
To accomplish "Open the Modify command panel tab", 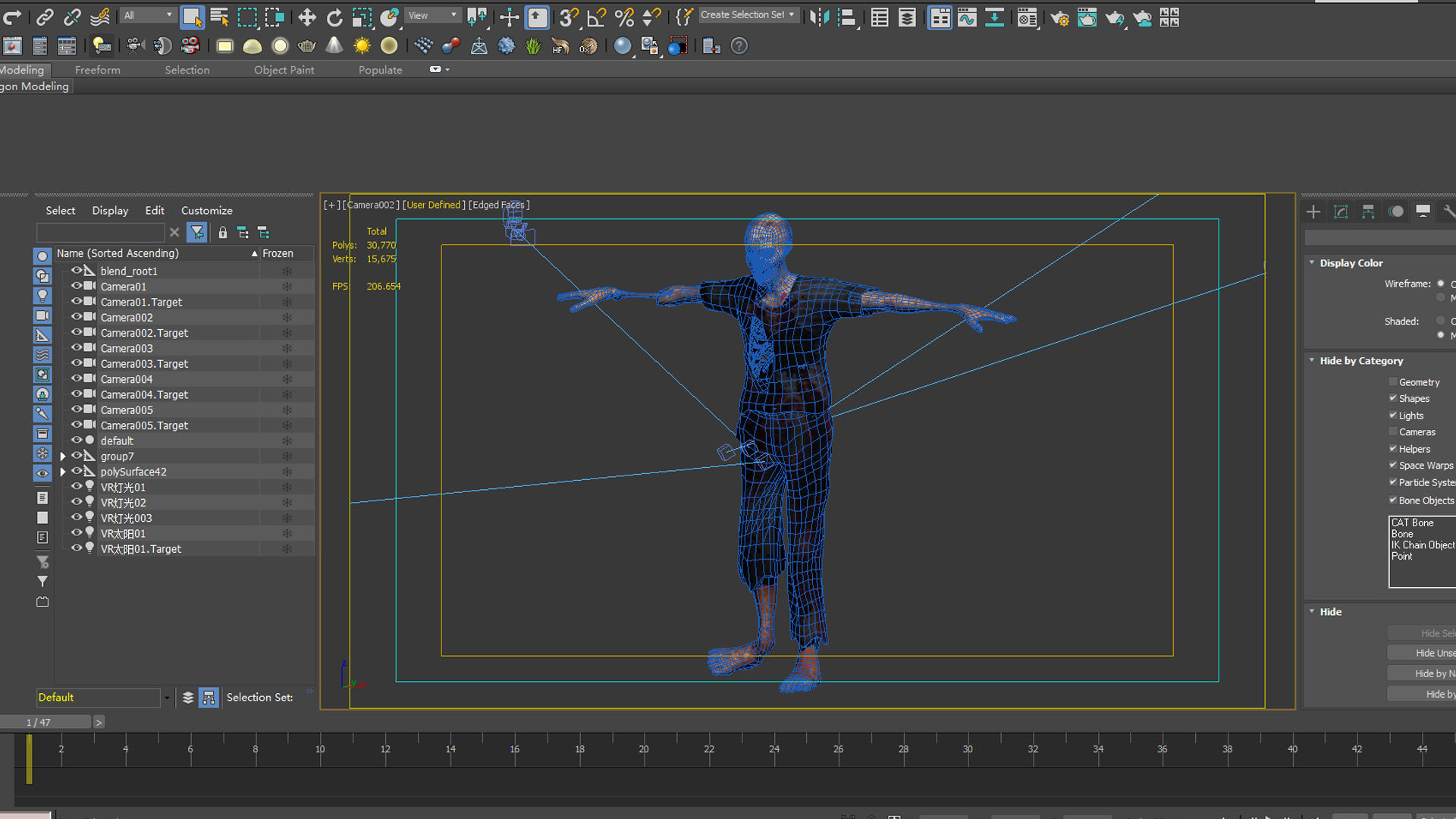I will click(1341, 212).
